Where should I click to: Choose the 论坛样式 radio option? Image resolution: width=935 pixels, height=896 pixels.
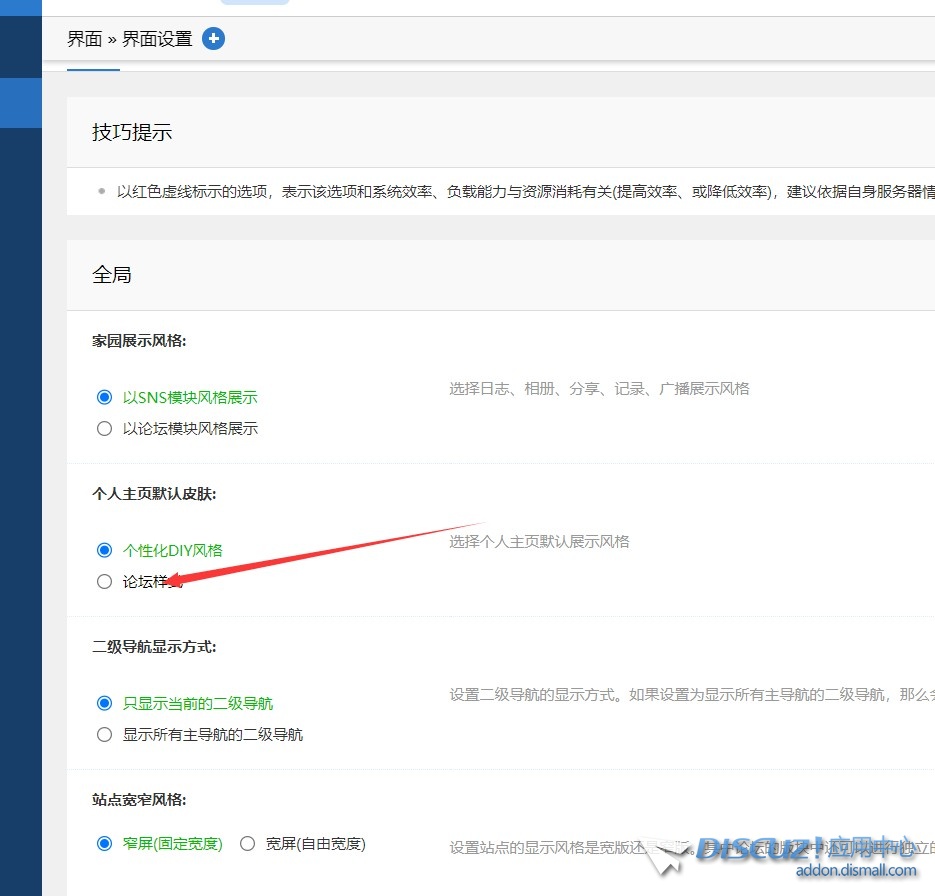pos(105,581)
